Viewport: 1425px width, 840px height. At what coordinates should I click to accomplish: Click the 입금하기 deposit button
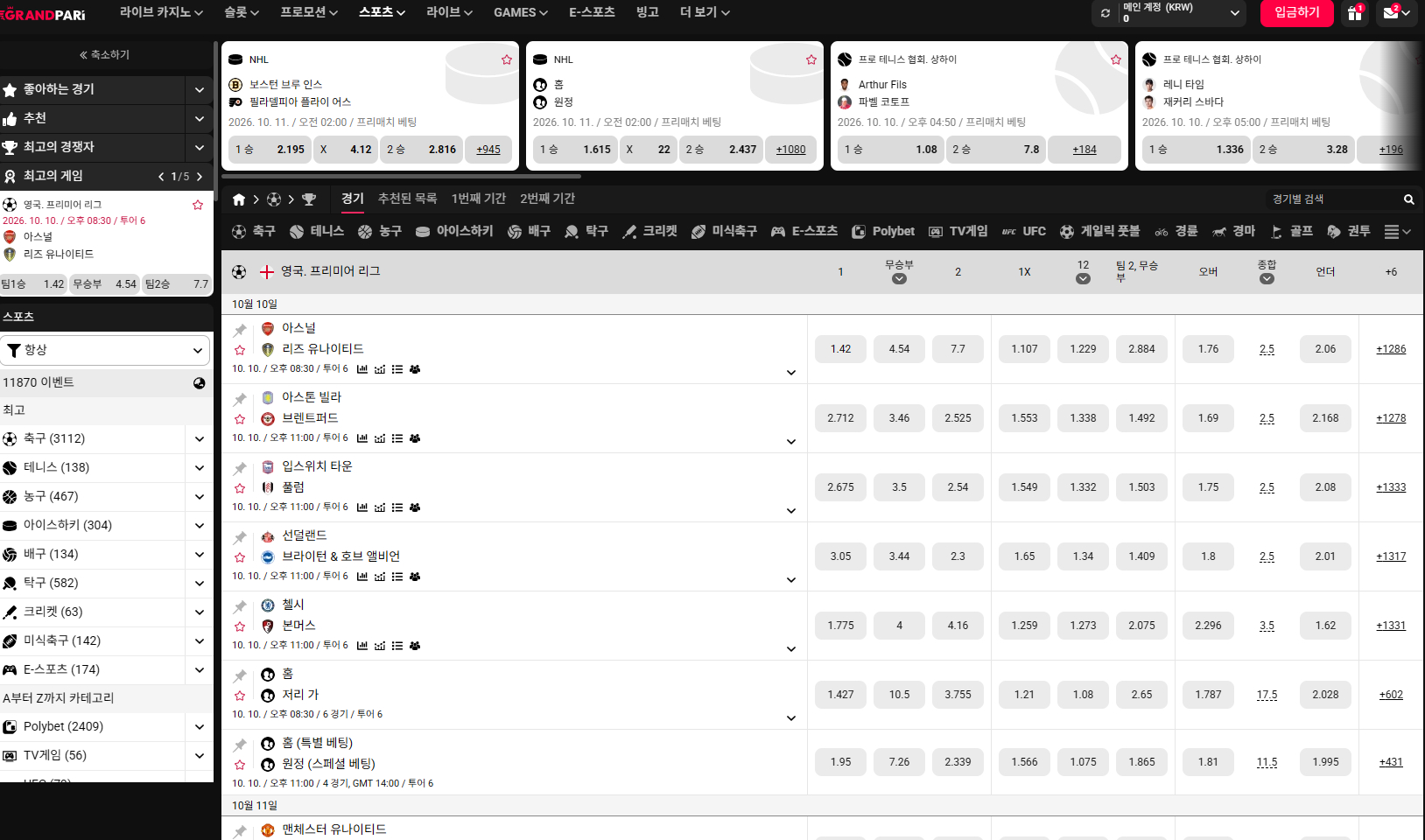(1297, 12)
